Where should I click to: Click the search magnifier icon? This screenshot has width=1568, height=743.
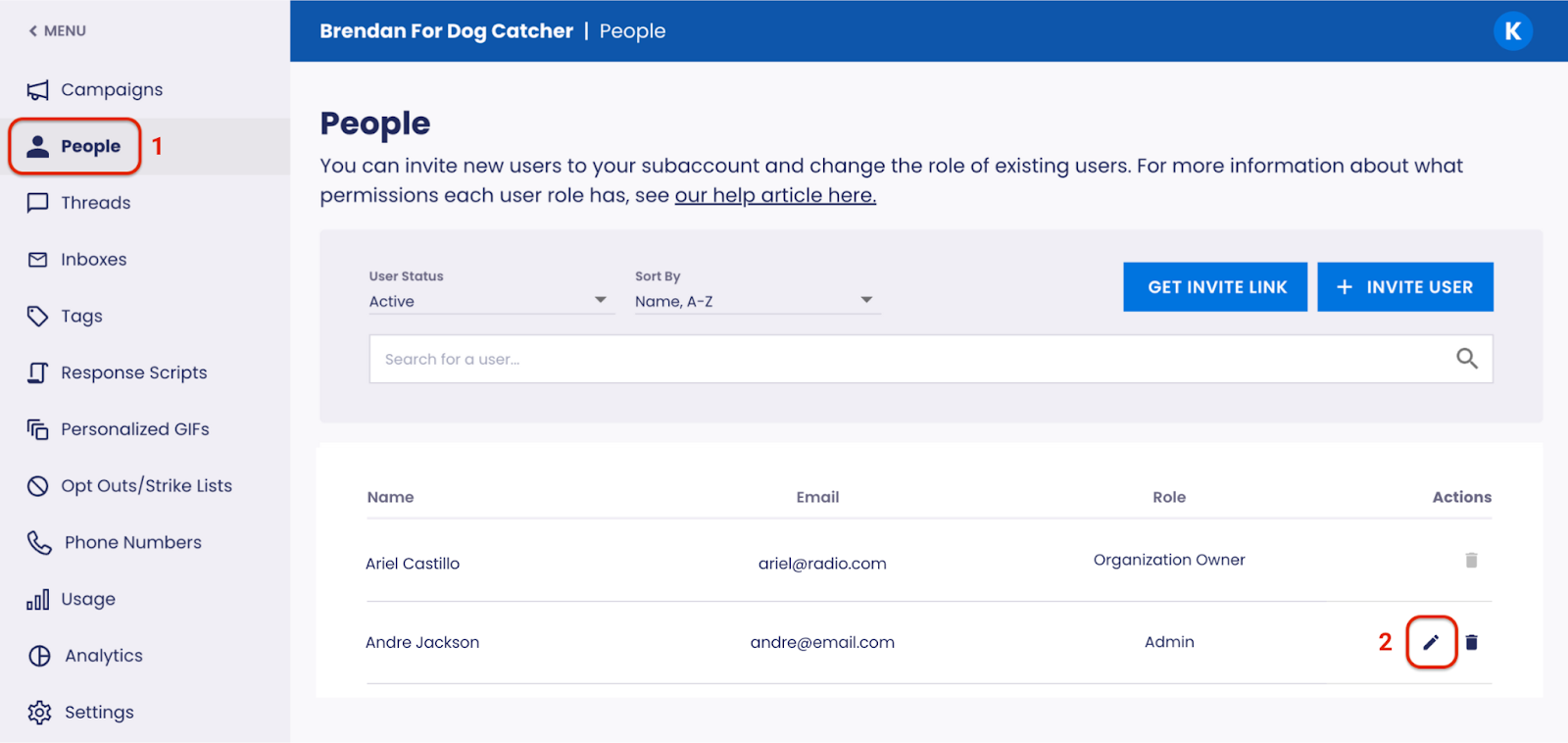coord(1467,359)
